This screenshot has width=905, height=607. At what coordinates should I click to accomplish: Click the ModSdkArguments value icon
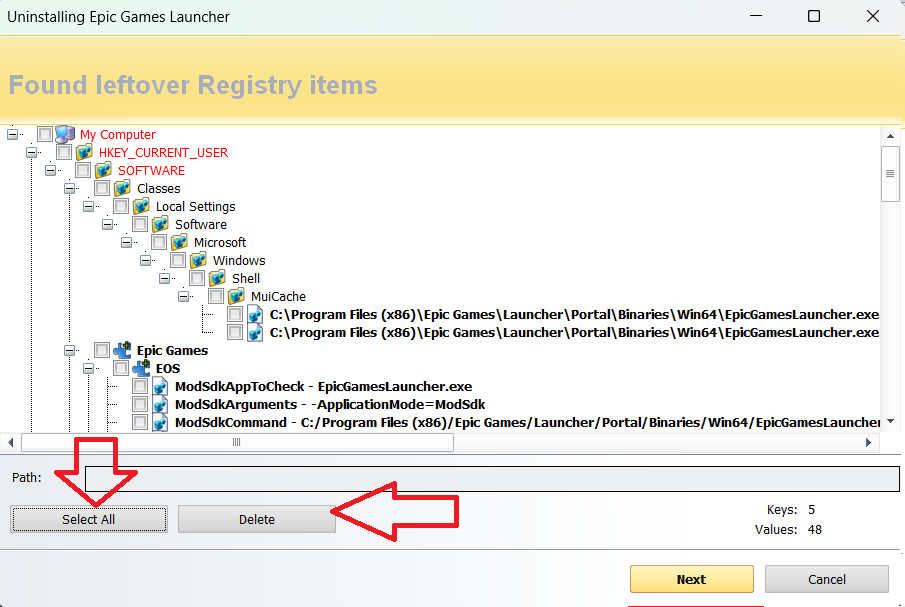tap(160, 404)
